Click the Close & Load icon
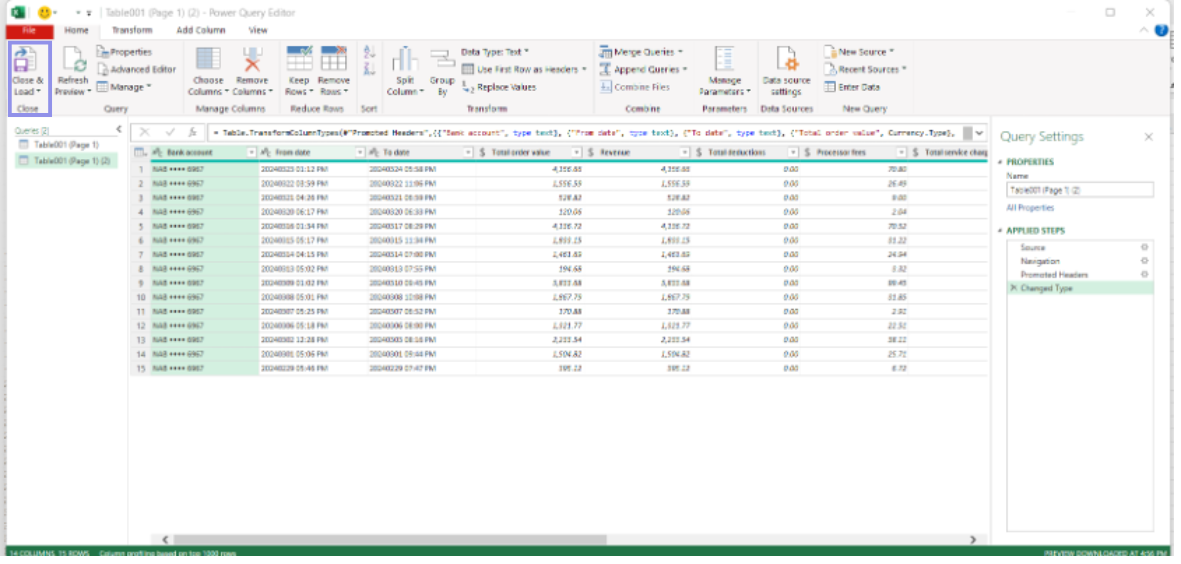 tap(25, 59)
